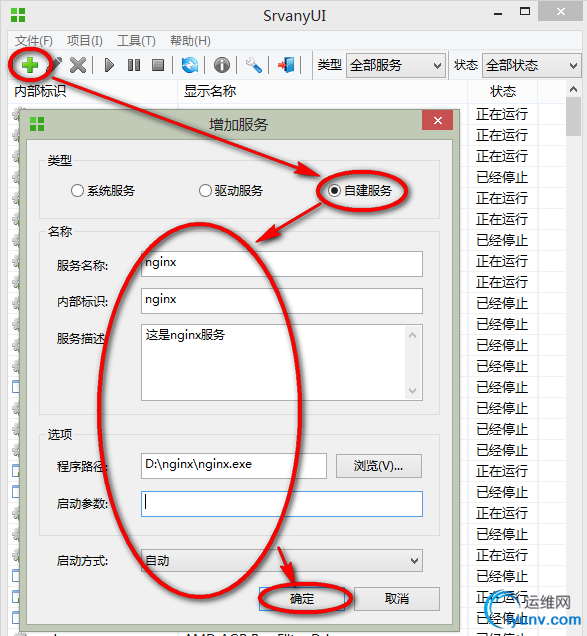Open the 工具(T) menu
The image size is (587, 636).
click(136, 41)
